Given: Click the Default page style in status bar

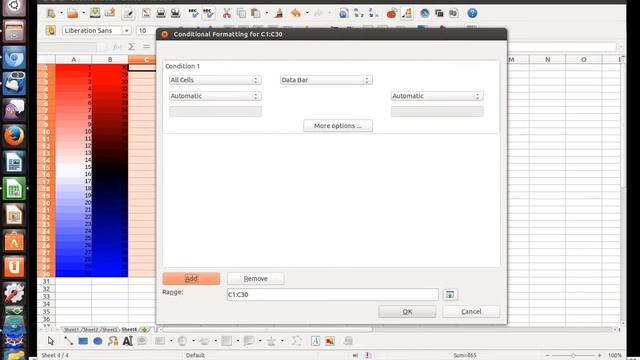Looking at the screenshot, I should (x=195, y=356).
